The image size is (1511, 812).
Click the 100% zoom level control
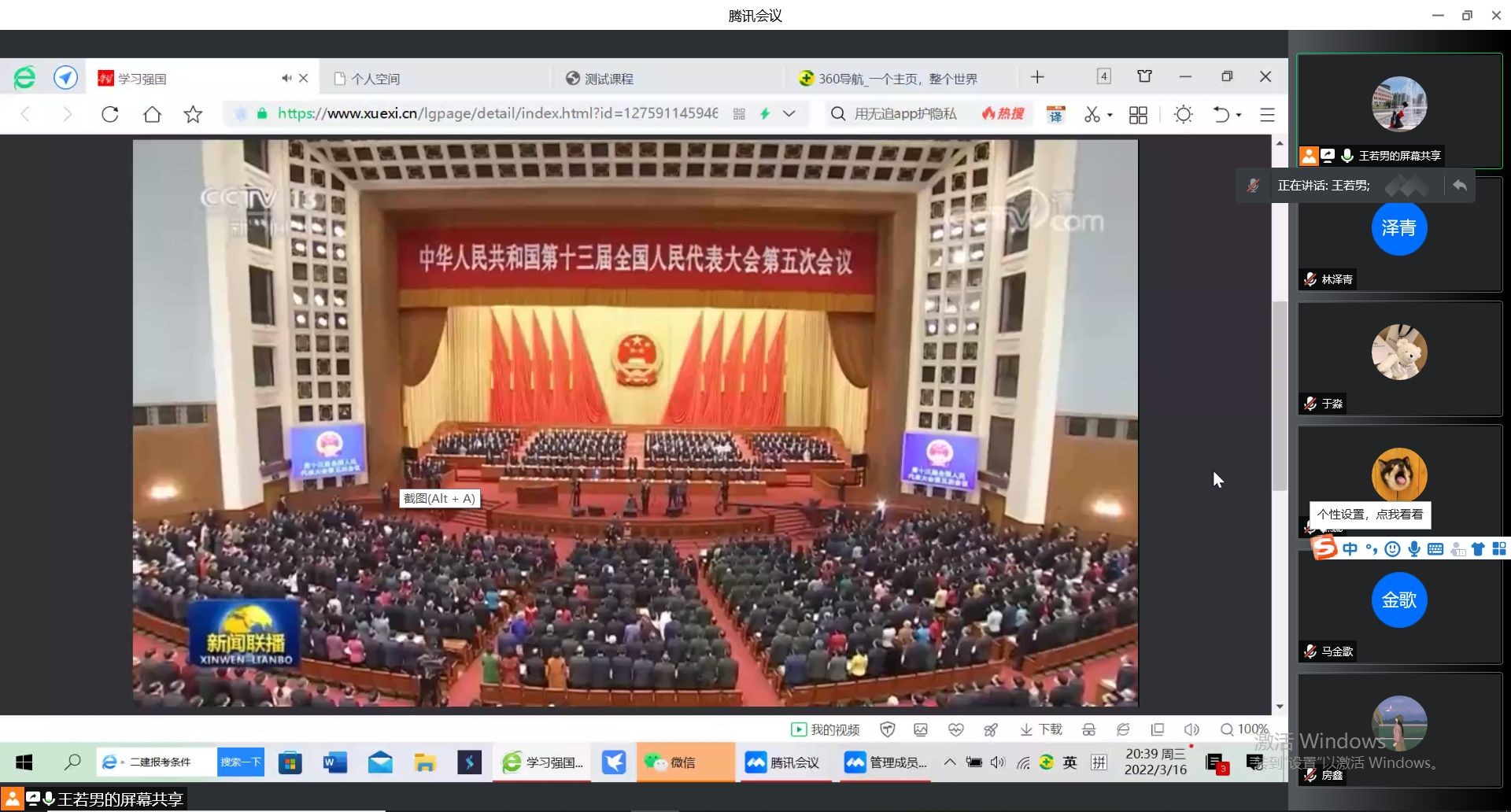pos(1244,729)
